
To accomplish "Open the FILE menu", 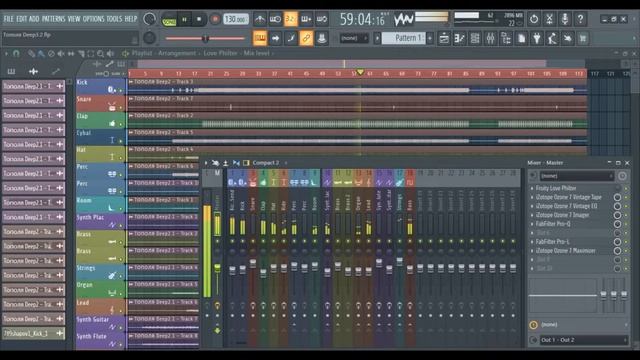I will pos(9,19).
